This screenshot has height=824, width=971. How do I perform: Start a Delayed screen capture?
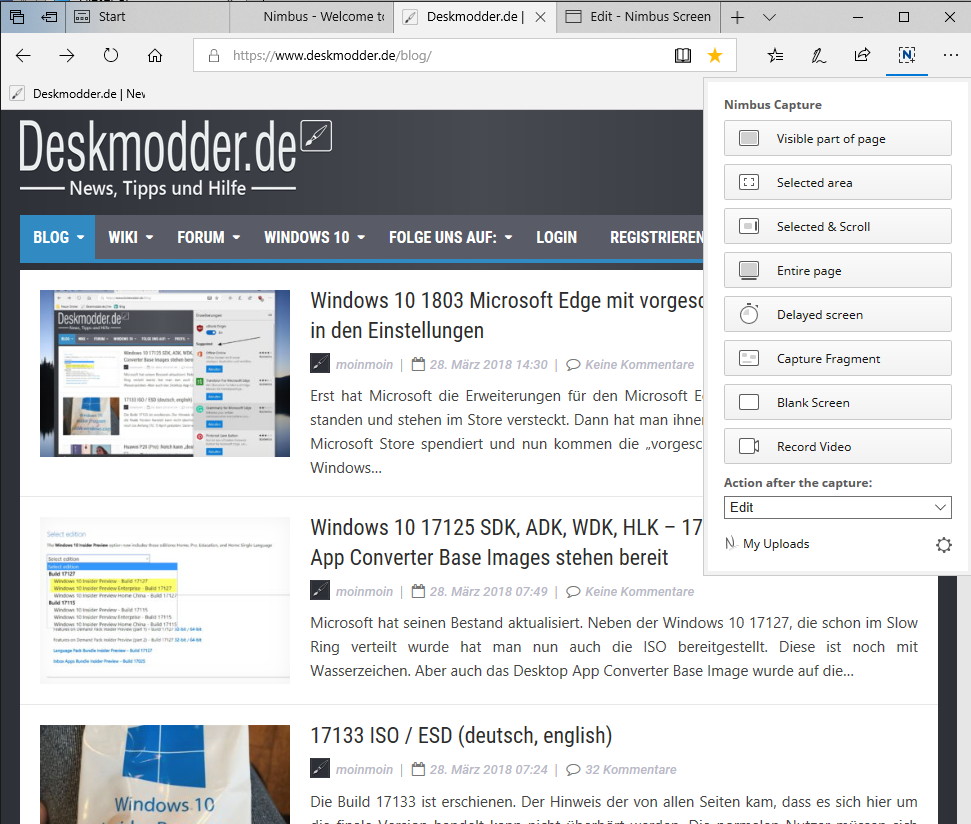tap(837, 314)
